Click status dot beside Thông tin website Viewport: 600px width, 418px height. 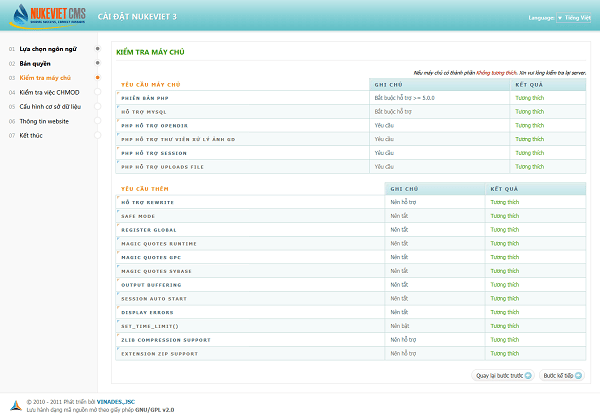97,120
